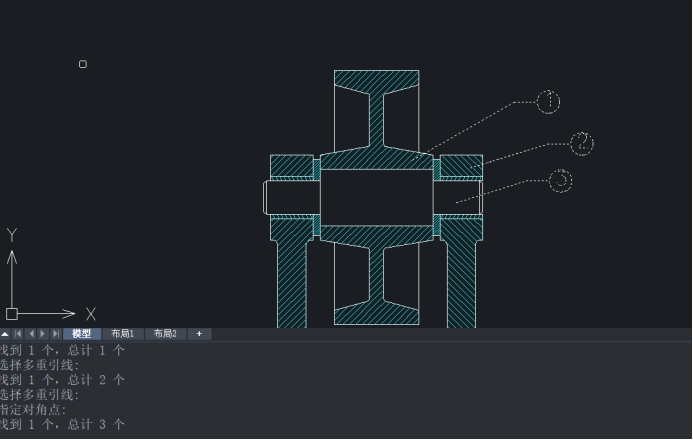Jump to the last layout tab arrow
Image resolution: width=693 pixels, height=440 pixels.
56,334
